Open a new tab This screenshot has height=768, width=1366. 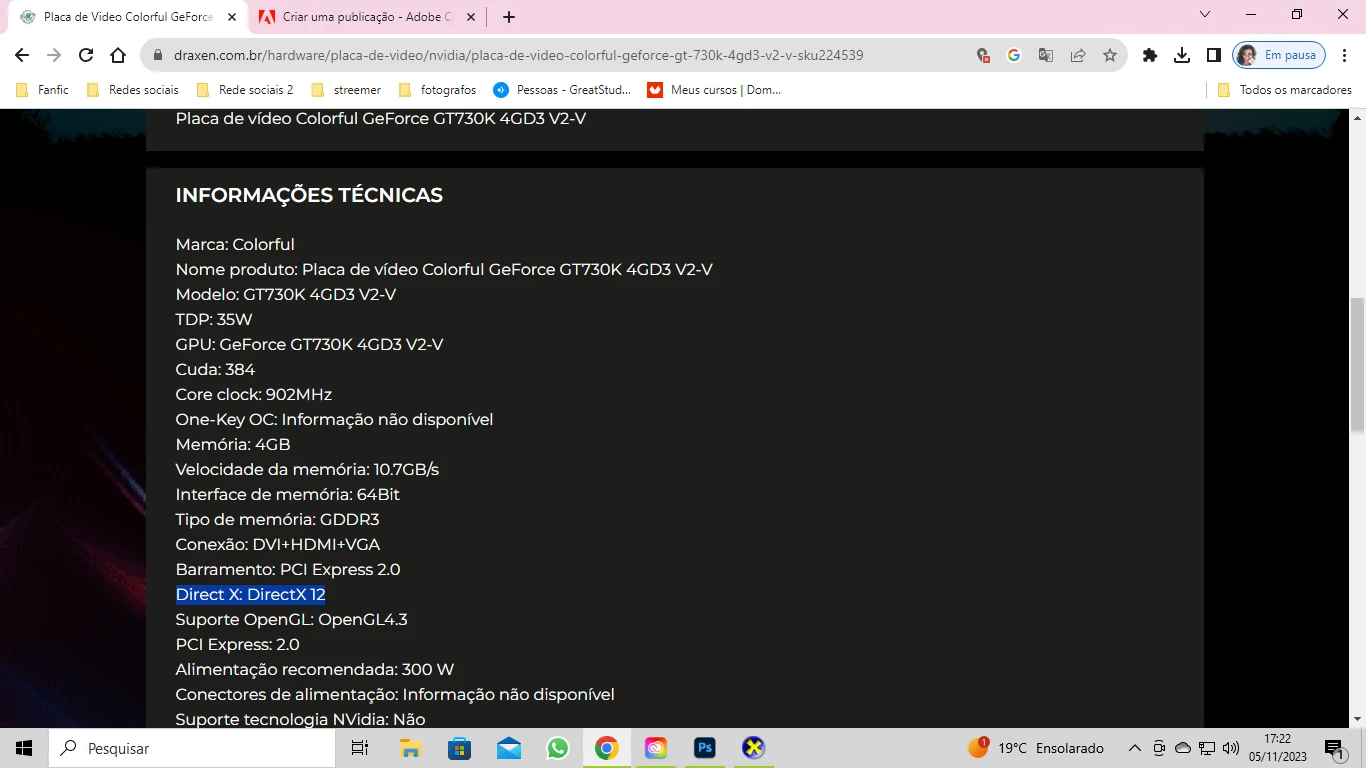(509, 17)
